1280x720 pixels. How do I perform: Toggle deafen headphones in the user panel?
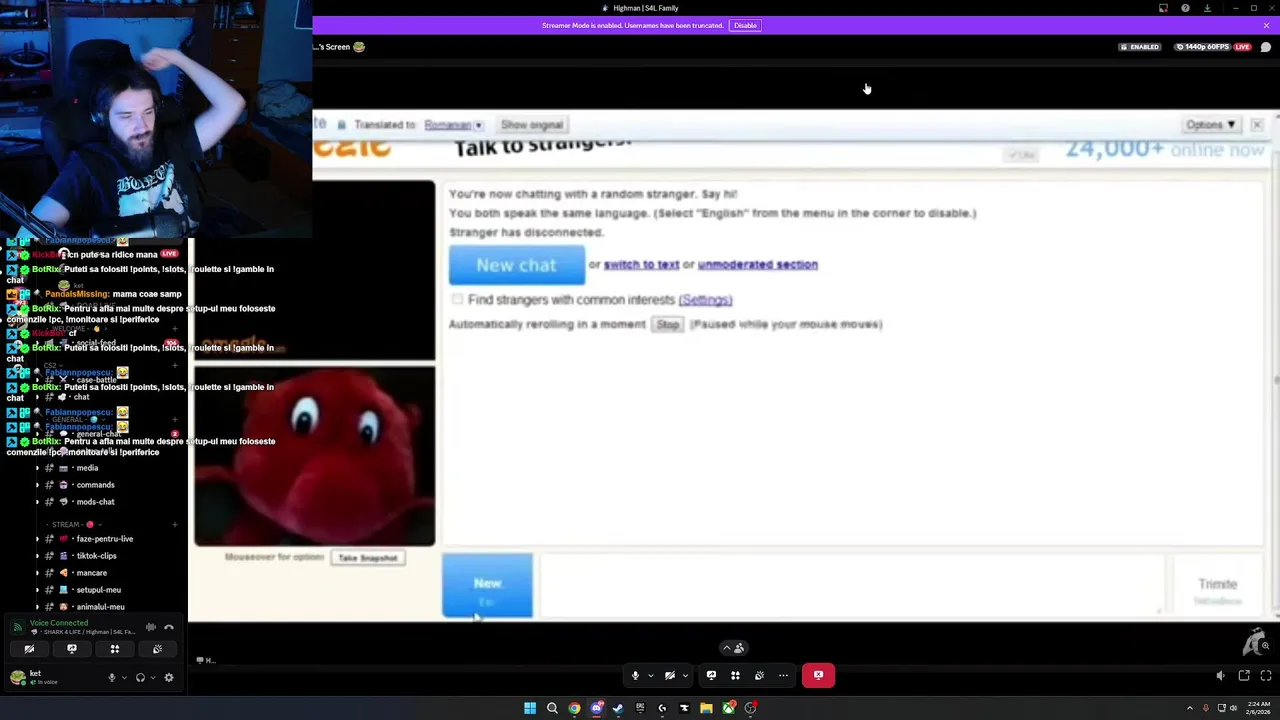pos(140,677)
